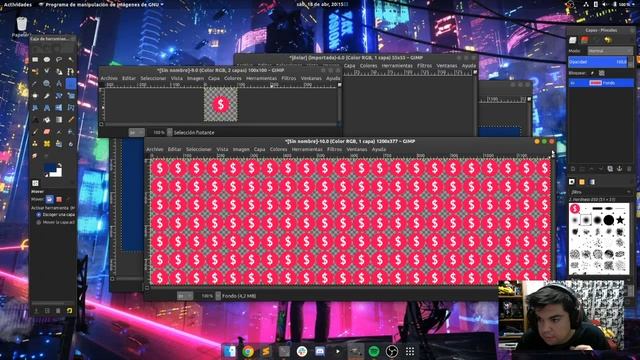Screen dimensions: 640x360
Task: Open Imagen menu in 100x100 window
Action: tap(195, 78)
